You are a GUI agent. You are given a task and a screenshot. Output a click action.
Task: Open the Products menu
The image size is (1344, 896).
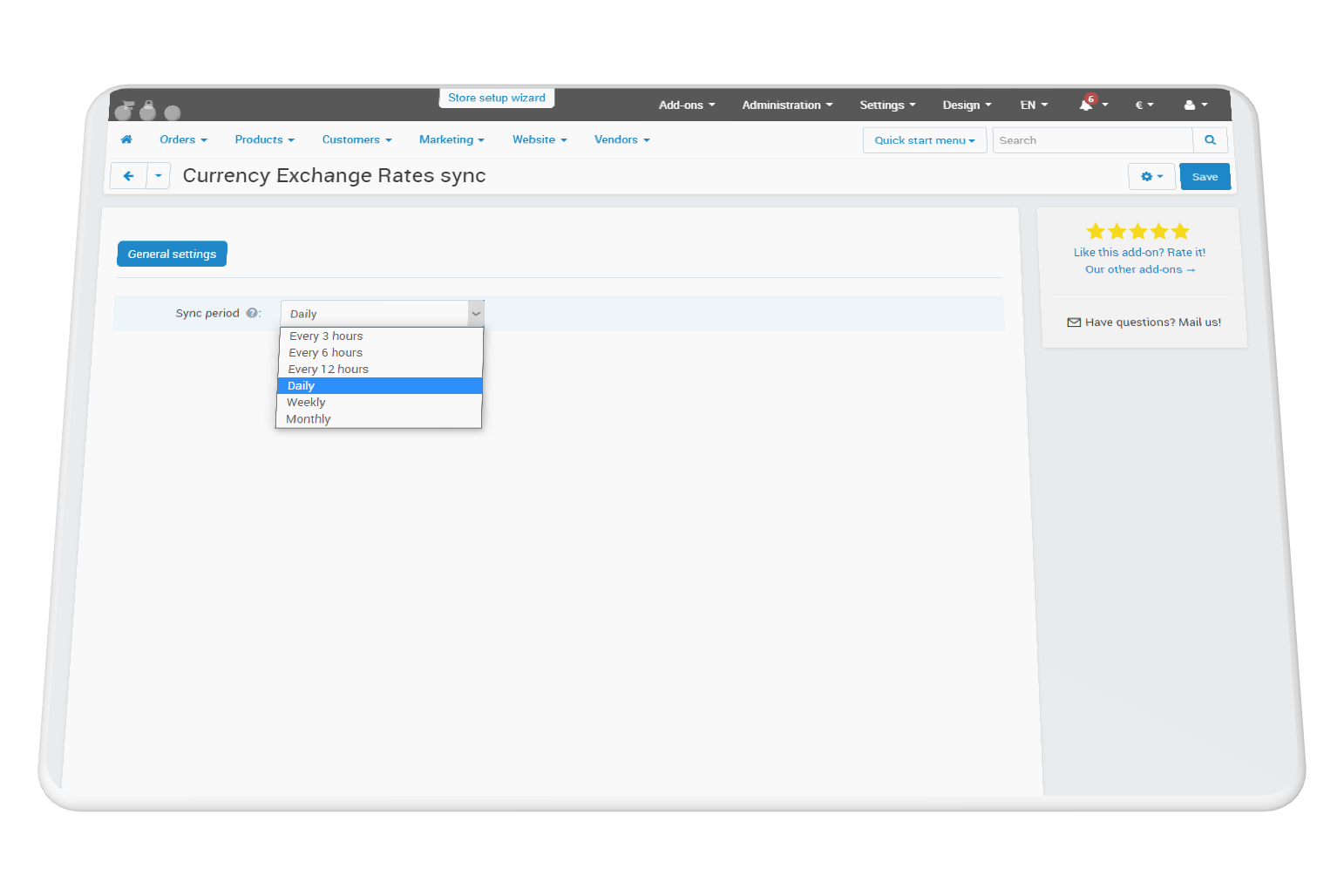[x=264, y=139]
